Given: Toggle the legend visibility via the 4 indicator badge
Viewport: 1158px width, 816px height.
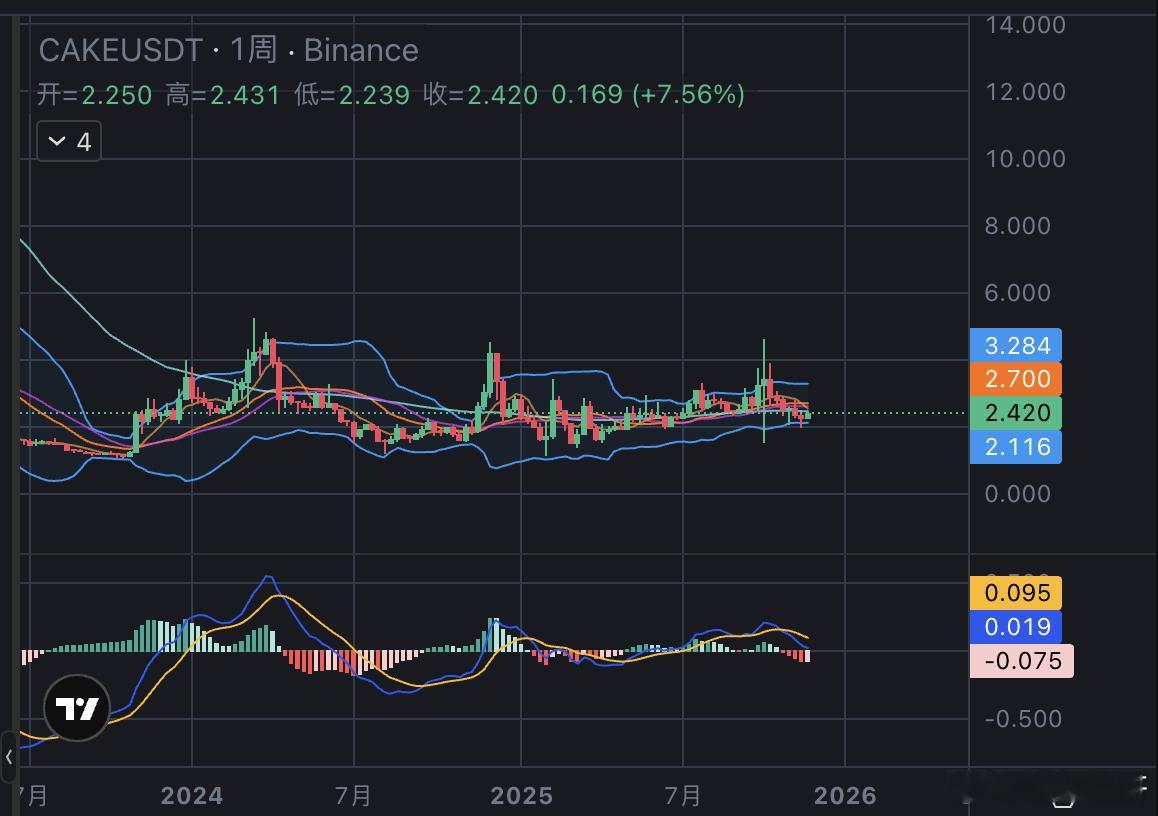Looking at the screenshot, I should (68, 140).
